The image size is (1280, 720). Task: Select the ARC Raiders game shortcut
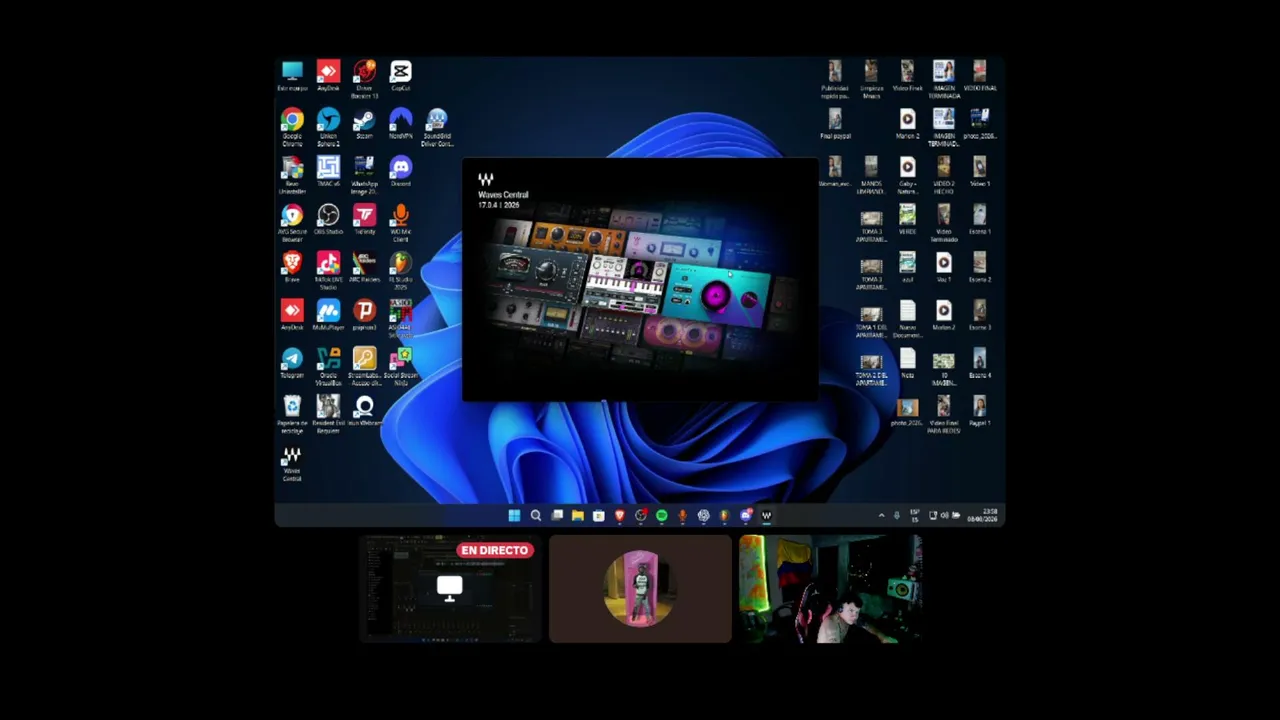364,268
